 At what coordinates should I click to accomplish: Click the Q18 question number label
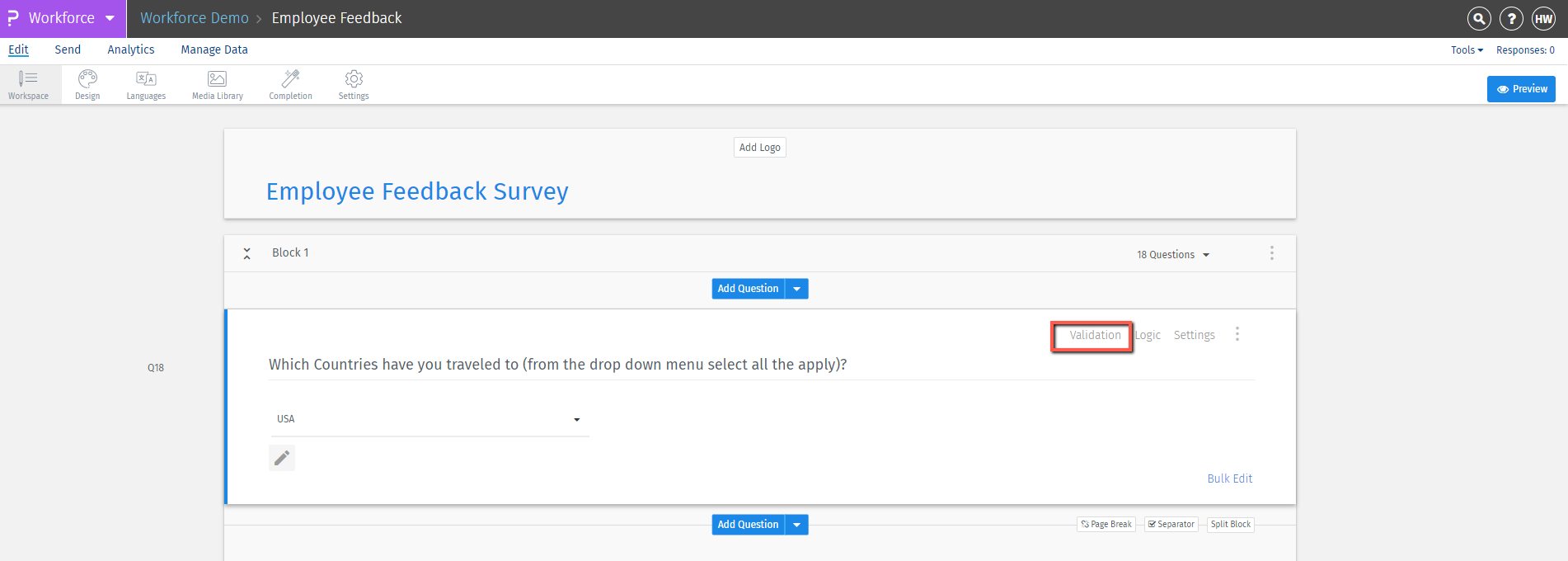[156, 368]
